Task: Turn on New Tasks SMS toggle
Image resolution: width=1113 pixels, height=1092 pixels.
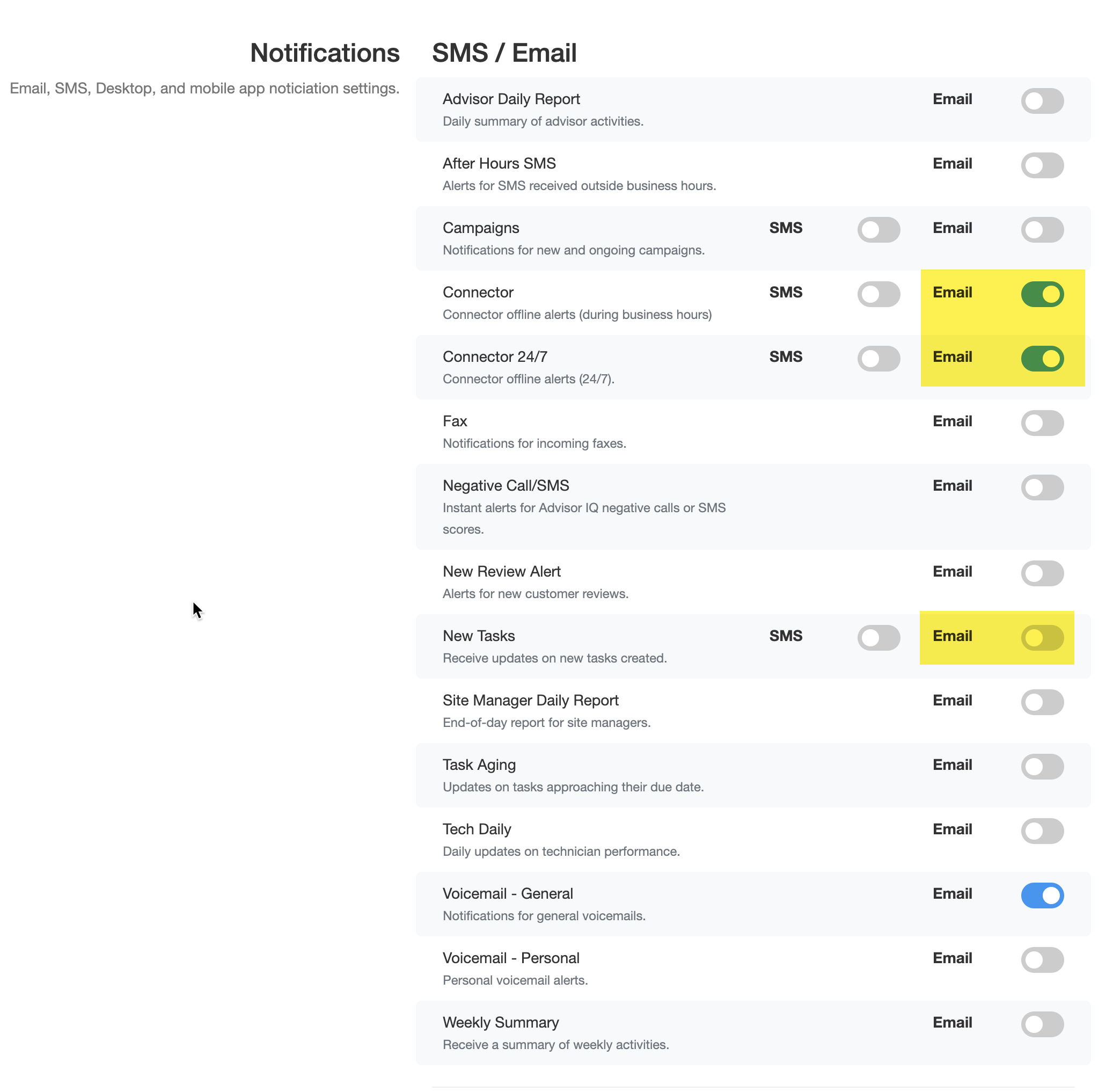Action: pos(878,638)
